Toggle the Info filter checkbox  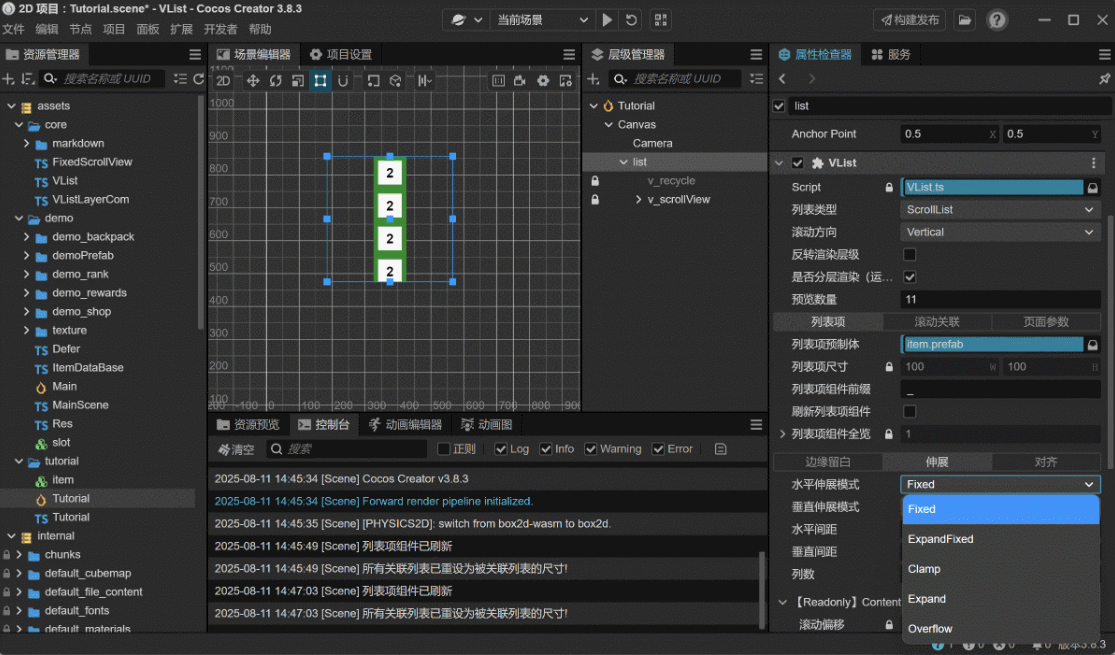coord(545,449)
